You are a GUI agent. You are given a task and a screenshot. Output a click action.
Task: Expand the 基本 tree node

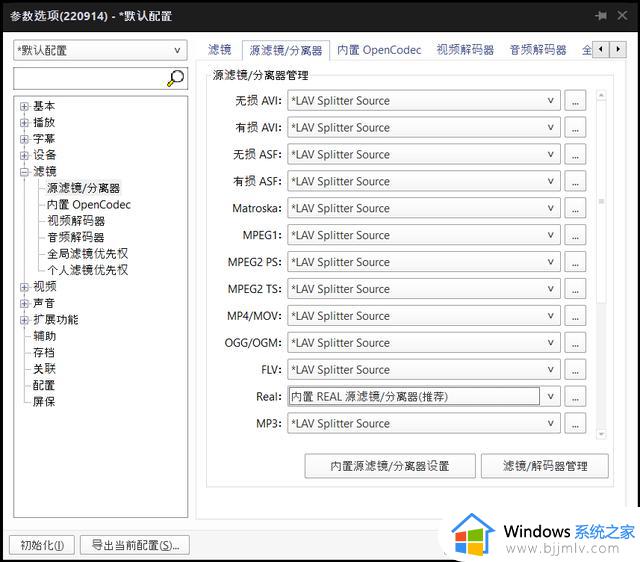click(x=24, y=107)
